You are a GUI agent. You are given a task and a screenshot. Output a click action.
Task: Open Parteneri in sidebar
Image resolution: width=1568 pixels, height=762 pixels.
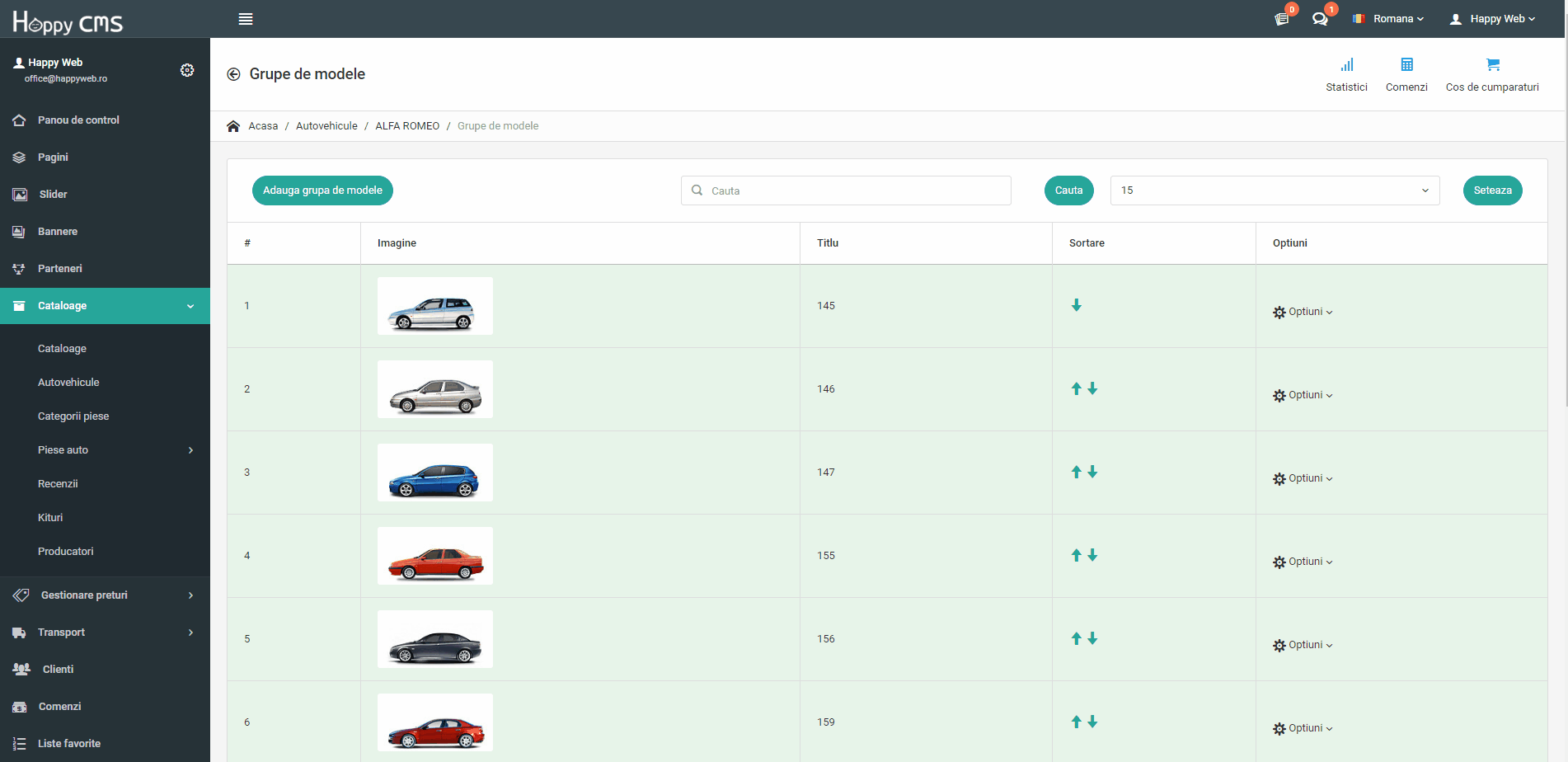[105, 269]
